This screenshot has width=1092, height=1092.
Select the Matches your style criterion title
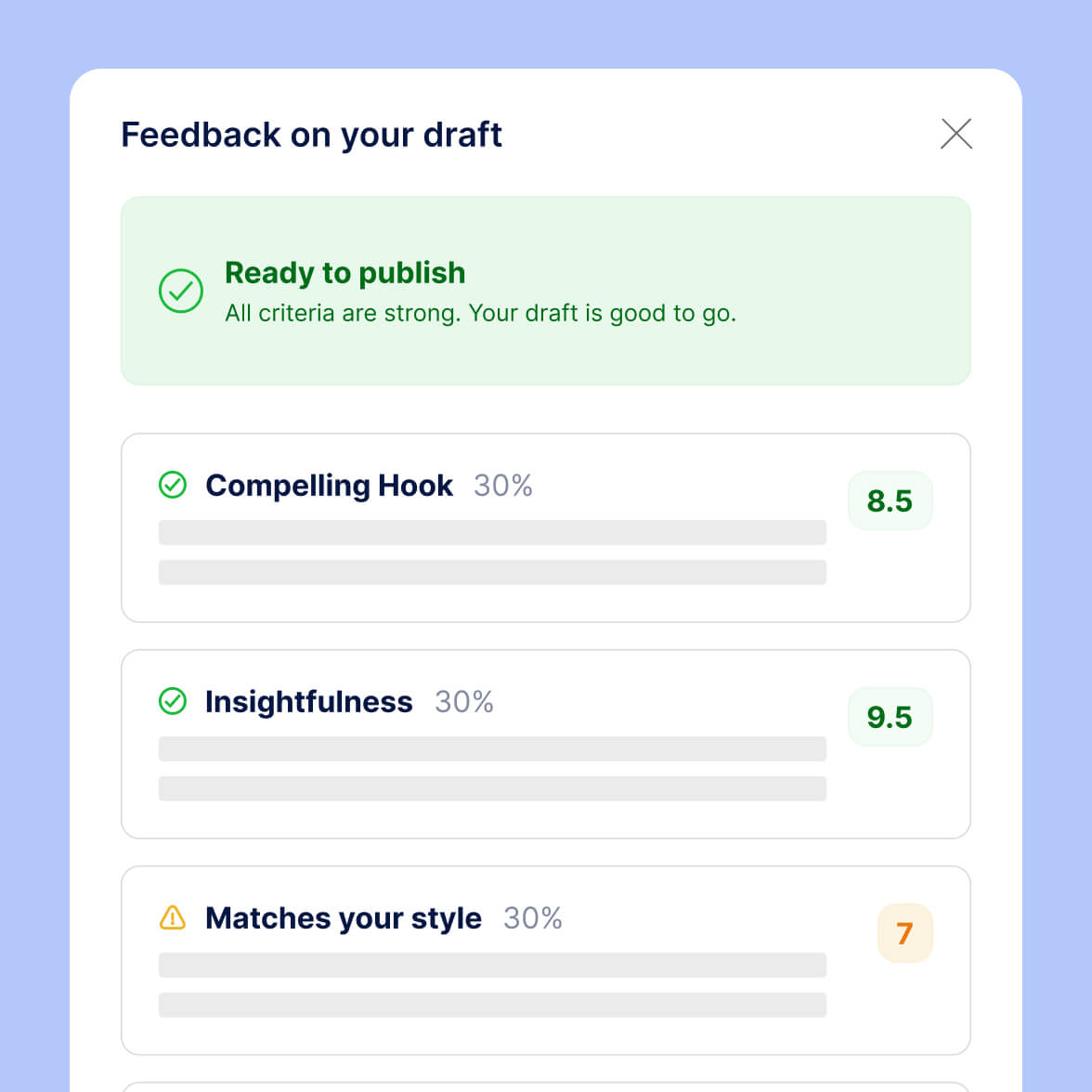[343, 918]
